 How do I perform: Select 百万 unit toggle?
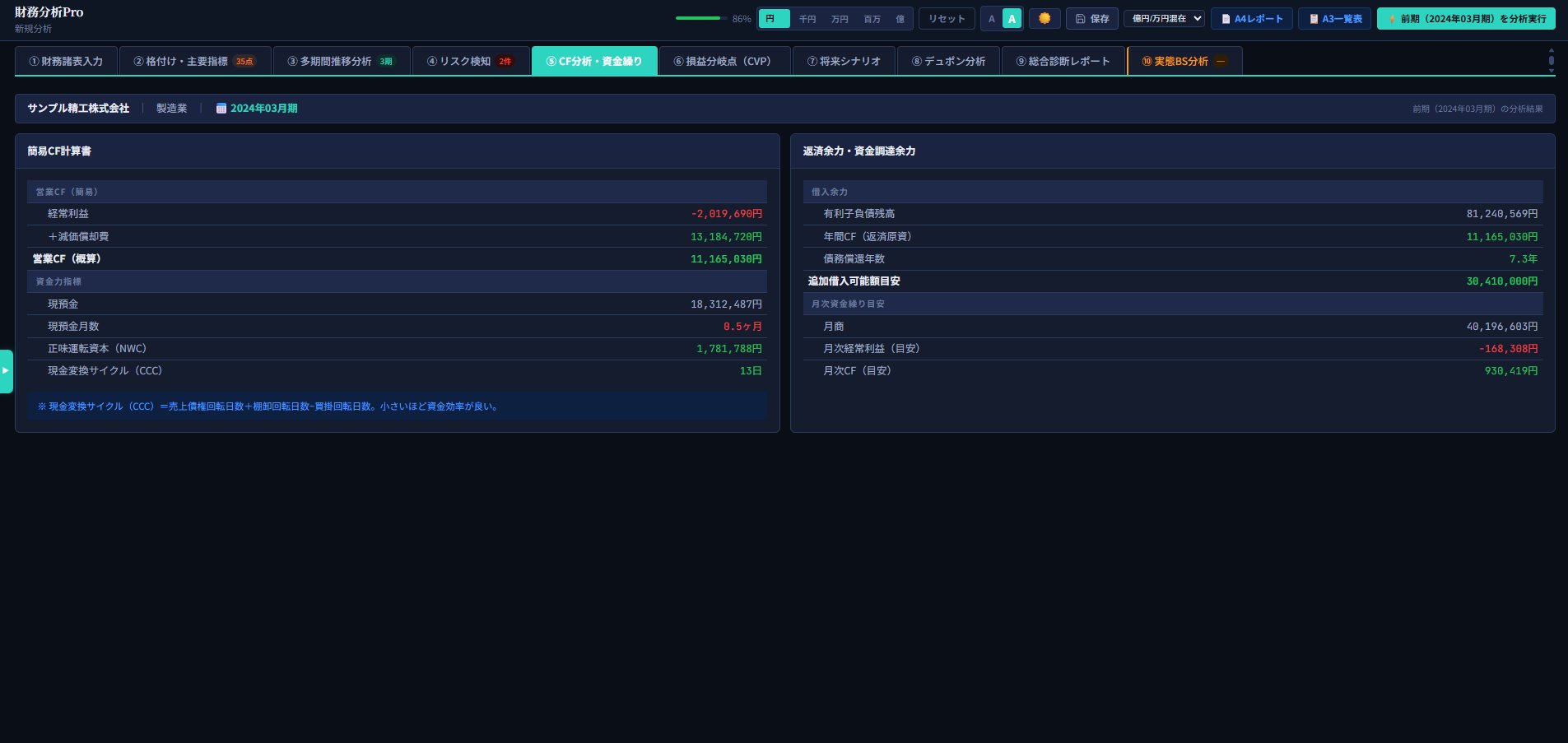click(872, 19)
